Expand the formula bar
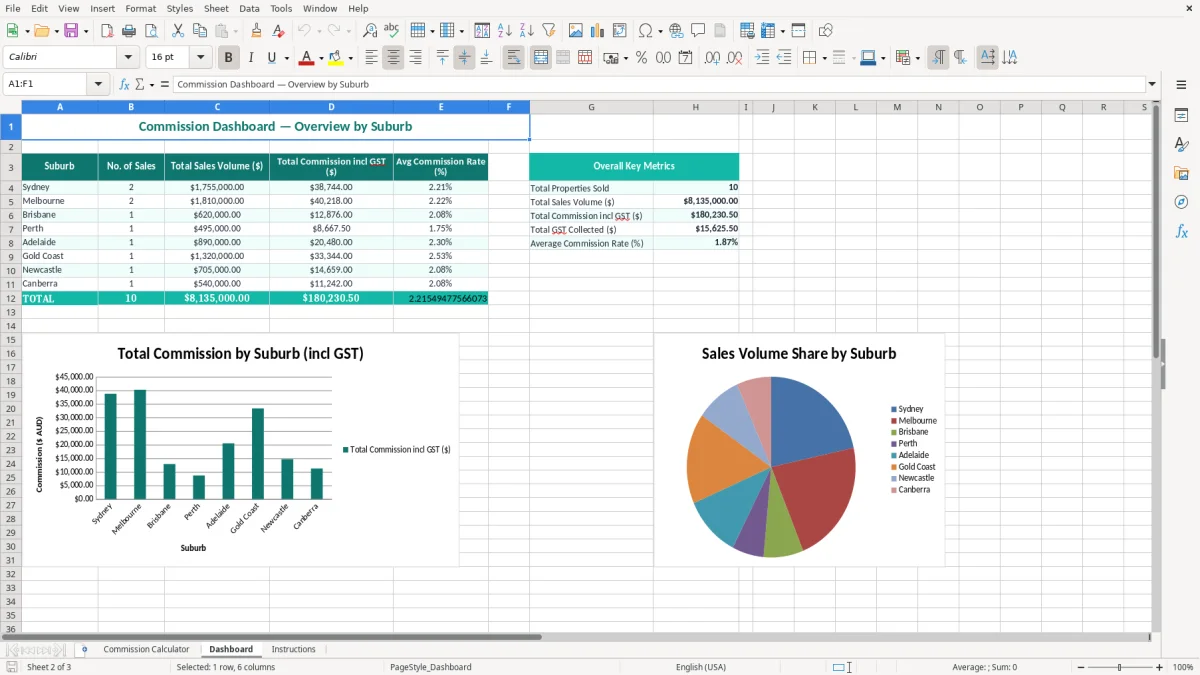Screen dimensions: 1200x675 (x=1152, y=84)
